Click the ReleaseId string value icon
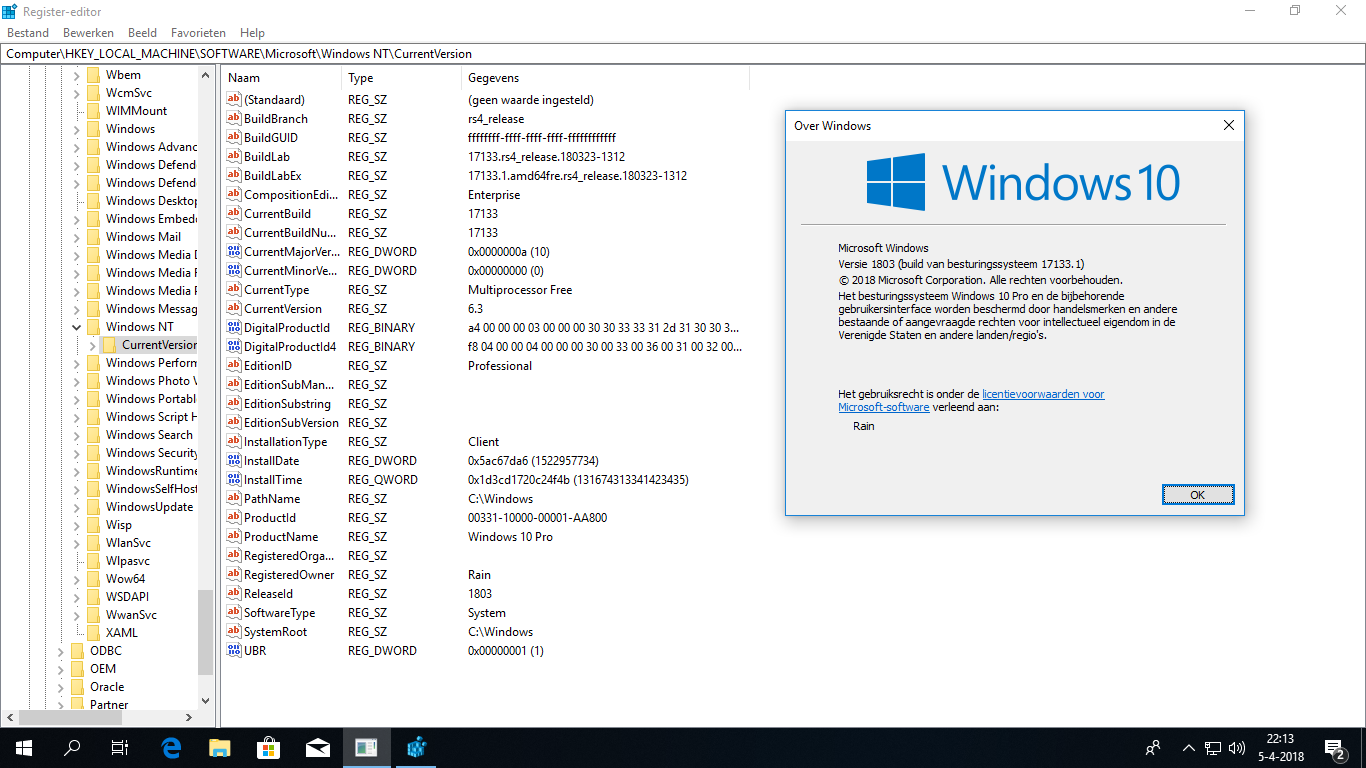This screenshot has height=768, width=1366. click(234, 594)
